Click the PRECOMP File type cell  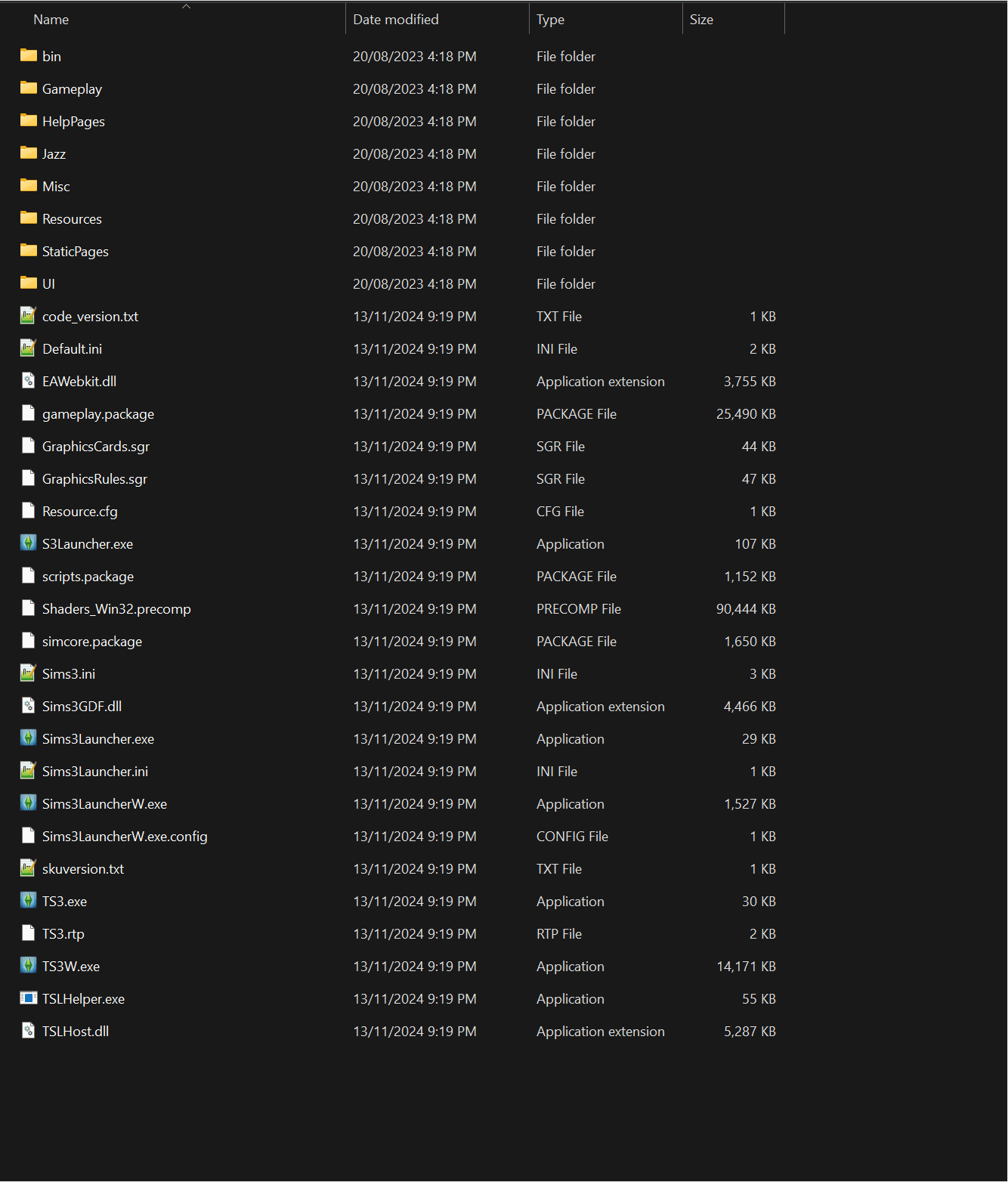579,609
